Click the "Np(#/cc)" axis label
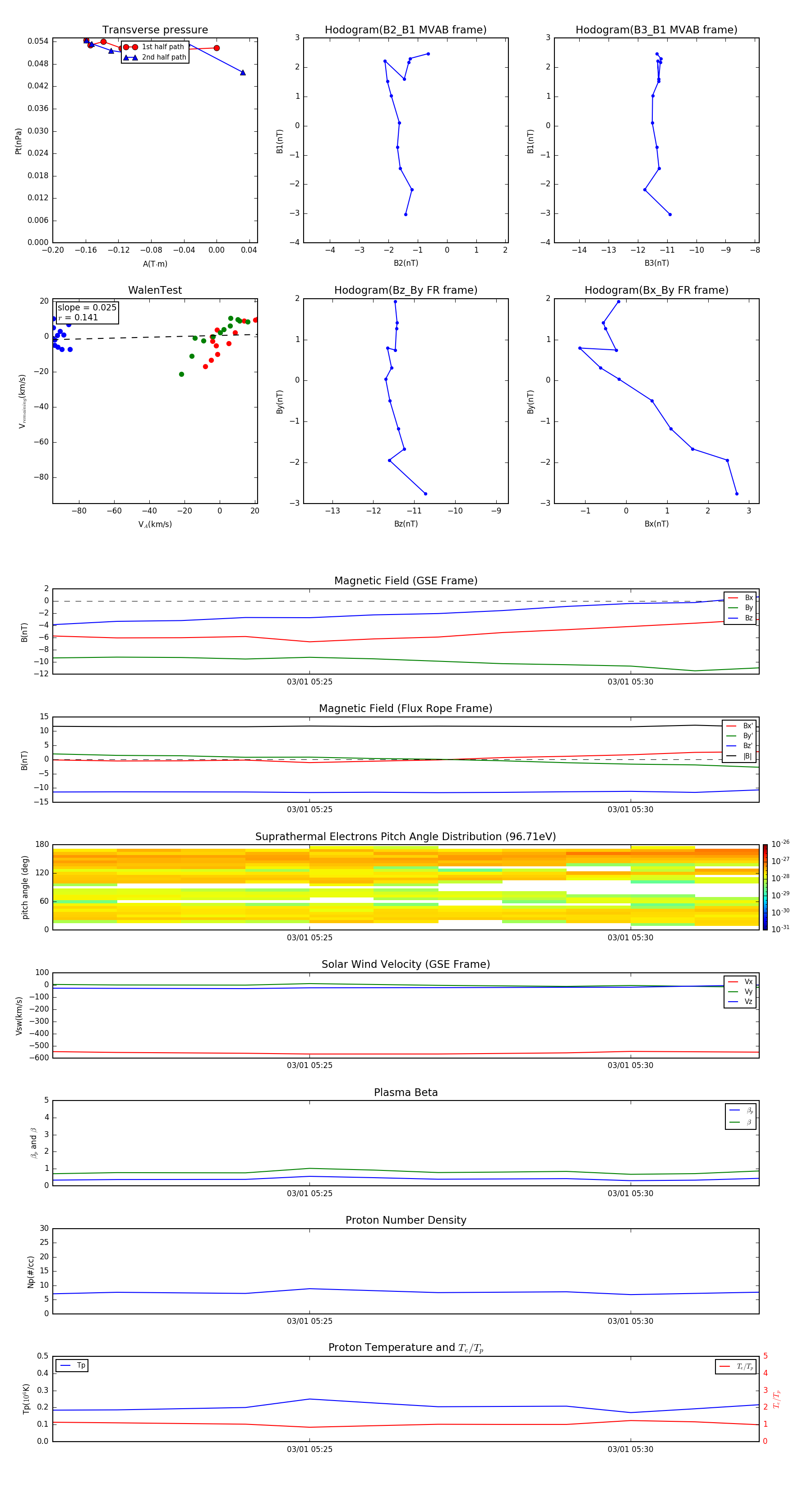Viewport: 812px width, 1489px height. [x=31, y=1272]
